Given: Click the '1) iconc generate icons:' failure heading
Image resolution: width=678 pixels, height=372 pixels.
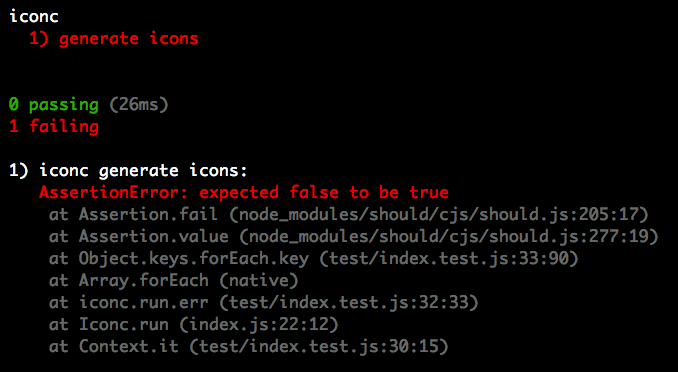Looking at the screenshot, I should pos(128,170).
